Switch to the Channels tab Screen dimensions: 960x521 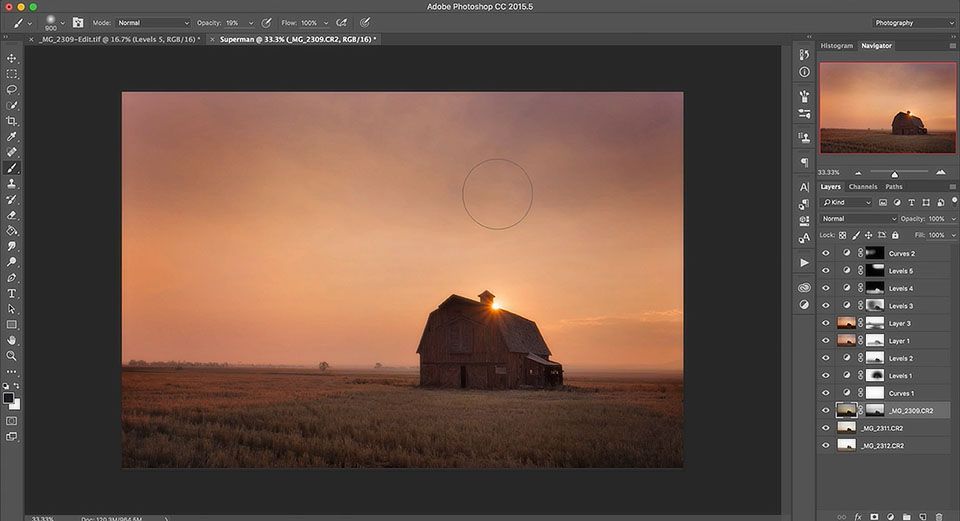(x=862, y=187)
